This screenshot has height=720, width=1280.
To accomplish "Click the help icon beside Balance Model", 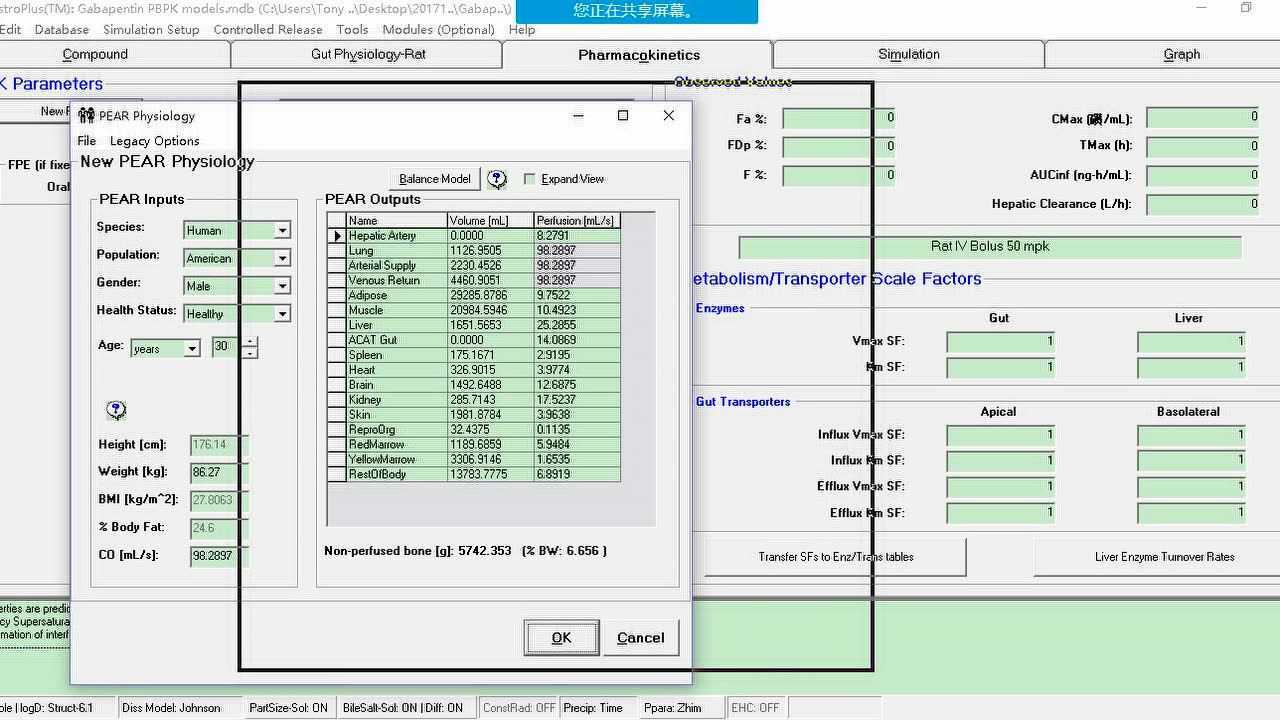I will (497, 178).
